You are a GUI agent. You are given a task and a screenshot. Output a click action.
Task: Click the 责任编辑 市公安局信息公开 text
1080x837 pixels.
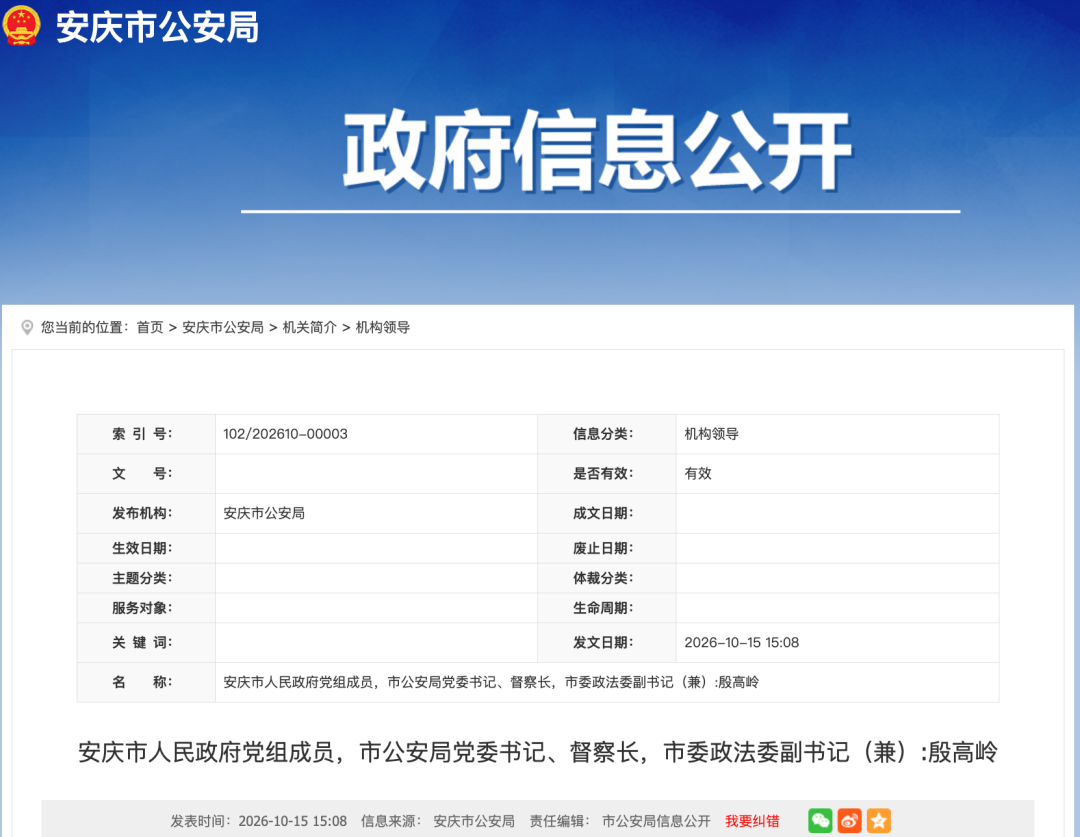[x=620, y=821]
